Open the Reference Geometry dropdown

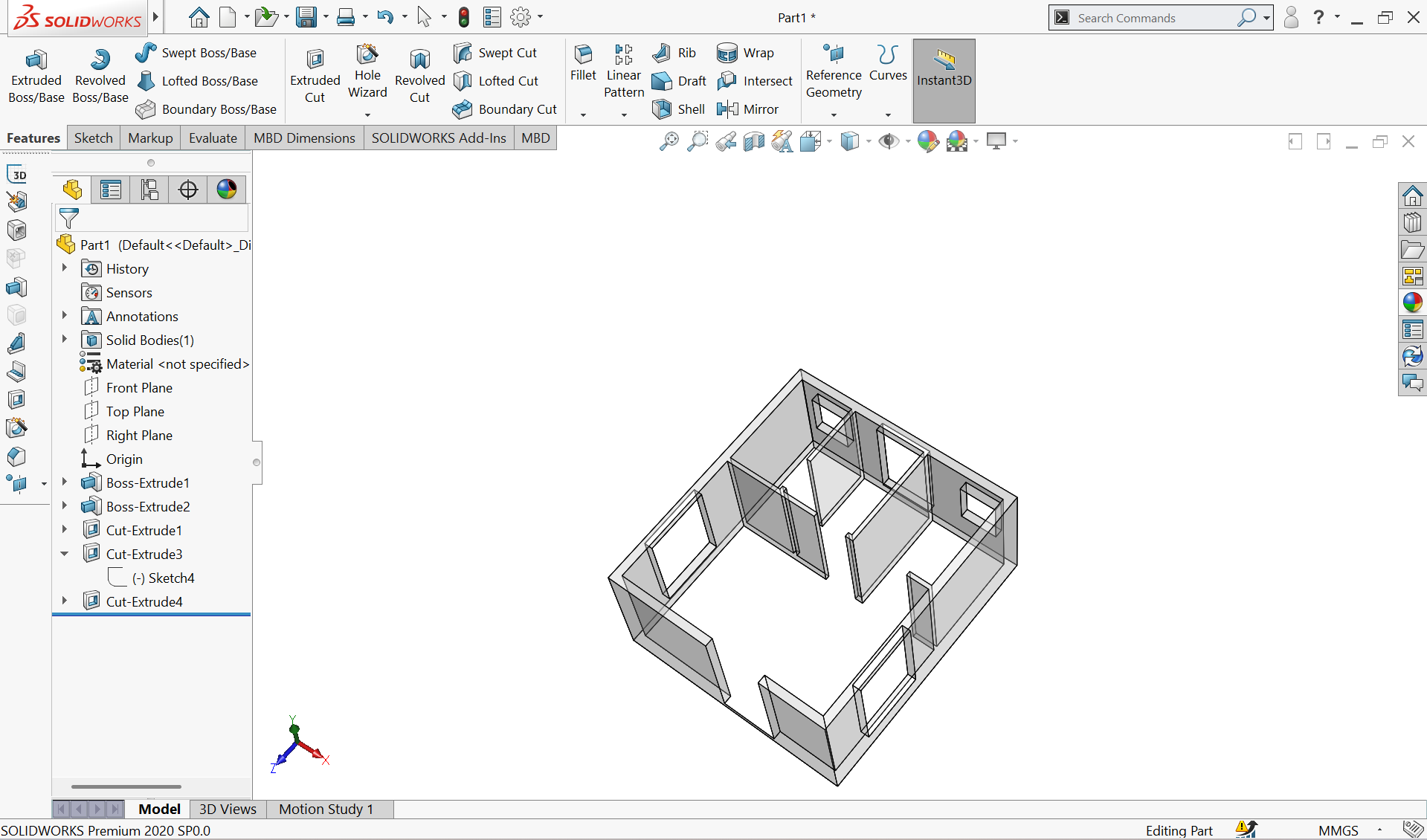834,114
